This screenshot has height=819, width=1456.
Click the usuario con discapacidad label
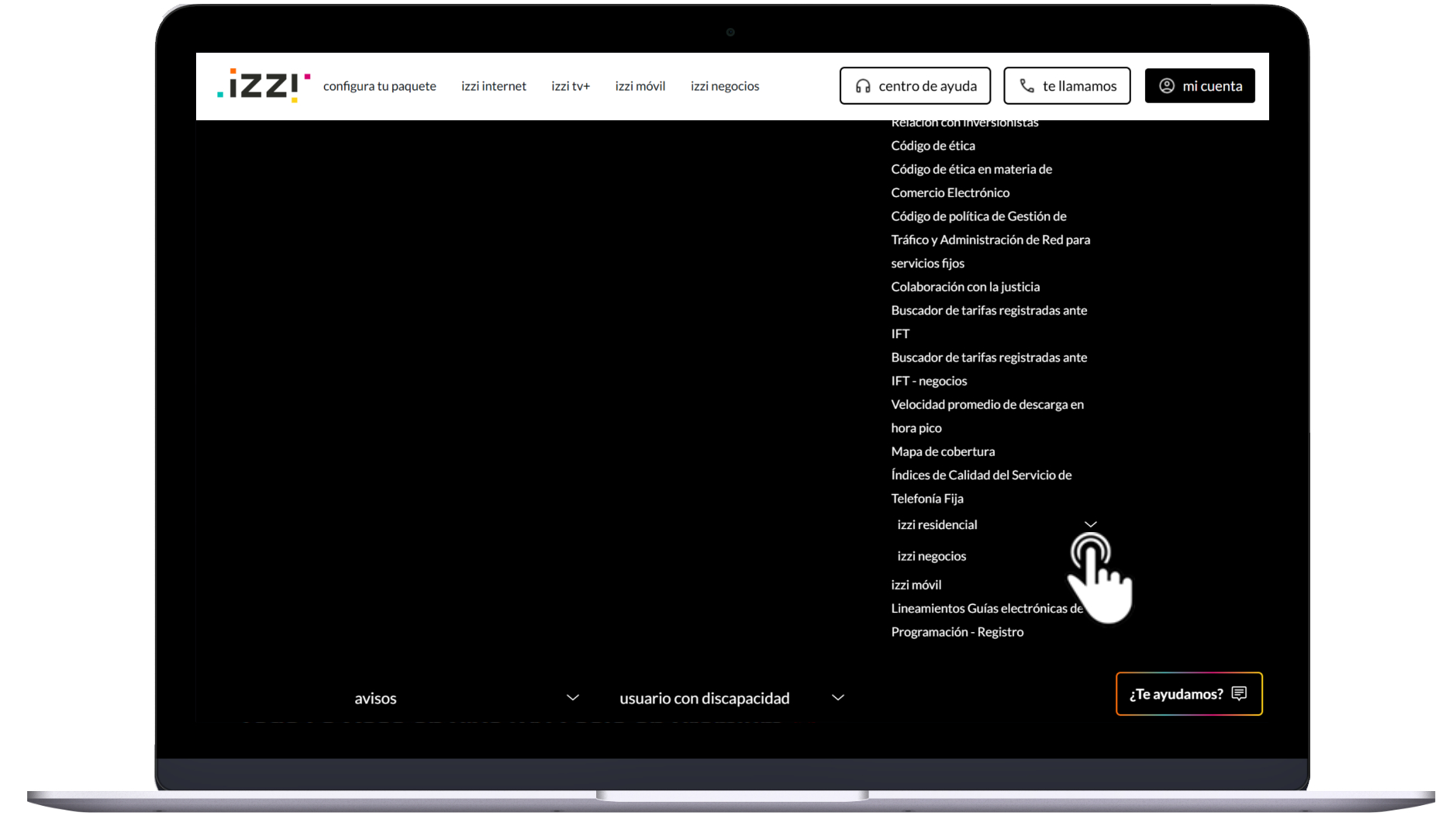pyautogui.click(x=704, y=698)
